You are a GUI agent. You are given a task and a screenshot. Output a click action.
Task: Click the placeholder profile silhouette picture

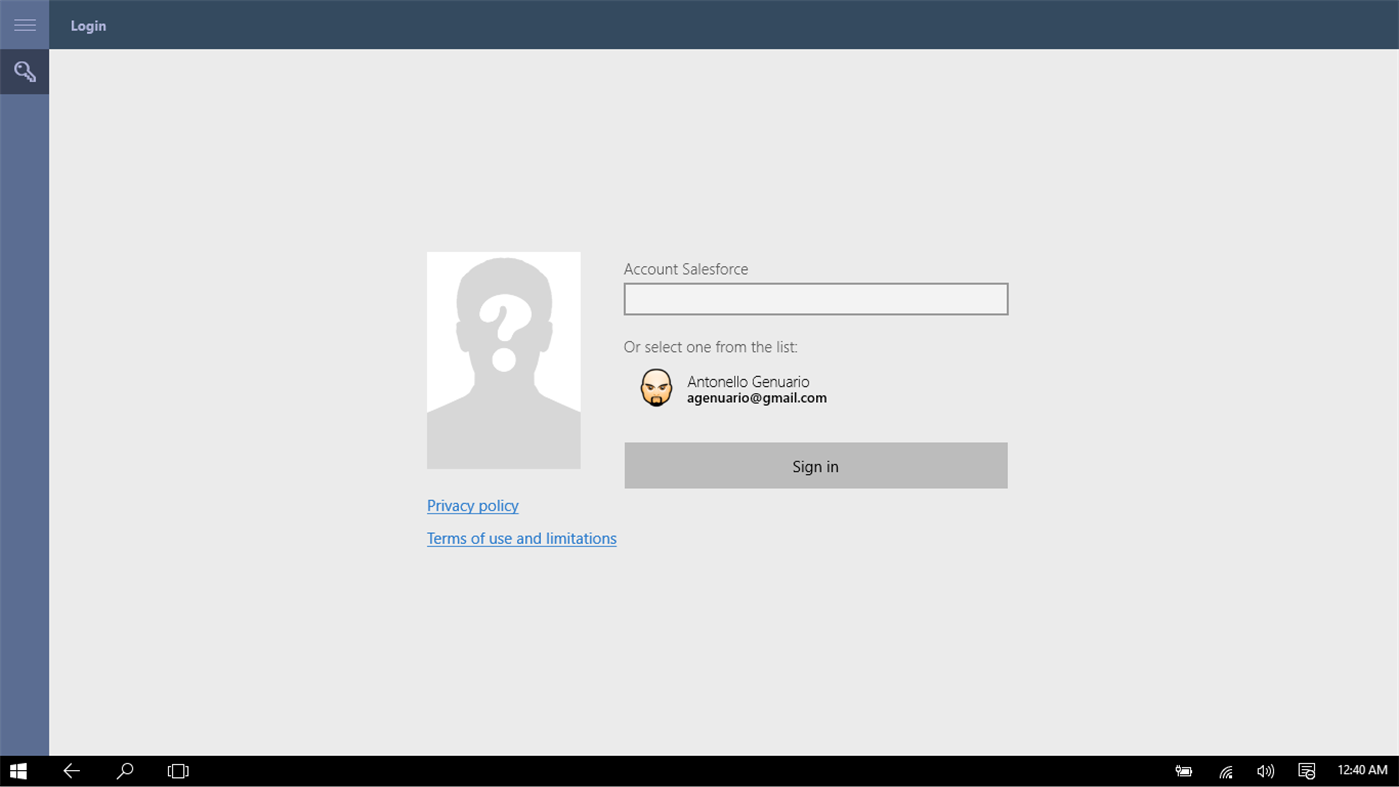point(503,359)
